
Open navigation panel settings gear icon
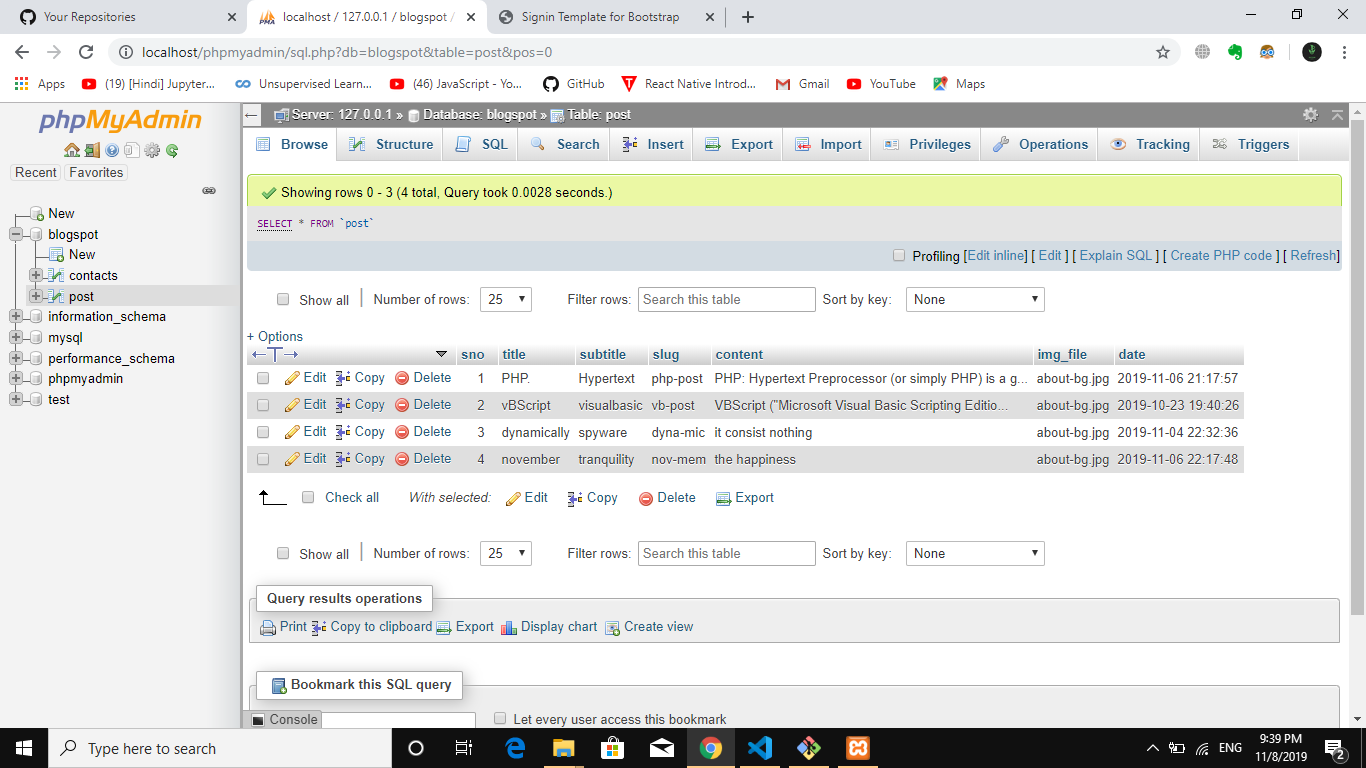[152, 150]
